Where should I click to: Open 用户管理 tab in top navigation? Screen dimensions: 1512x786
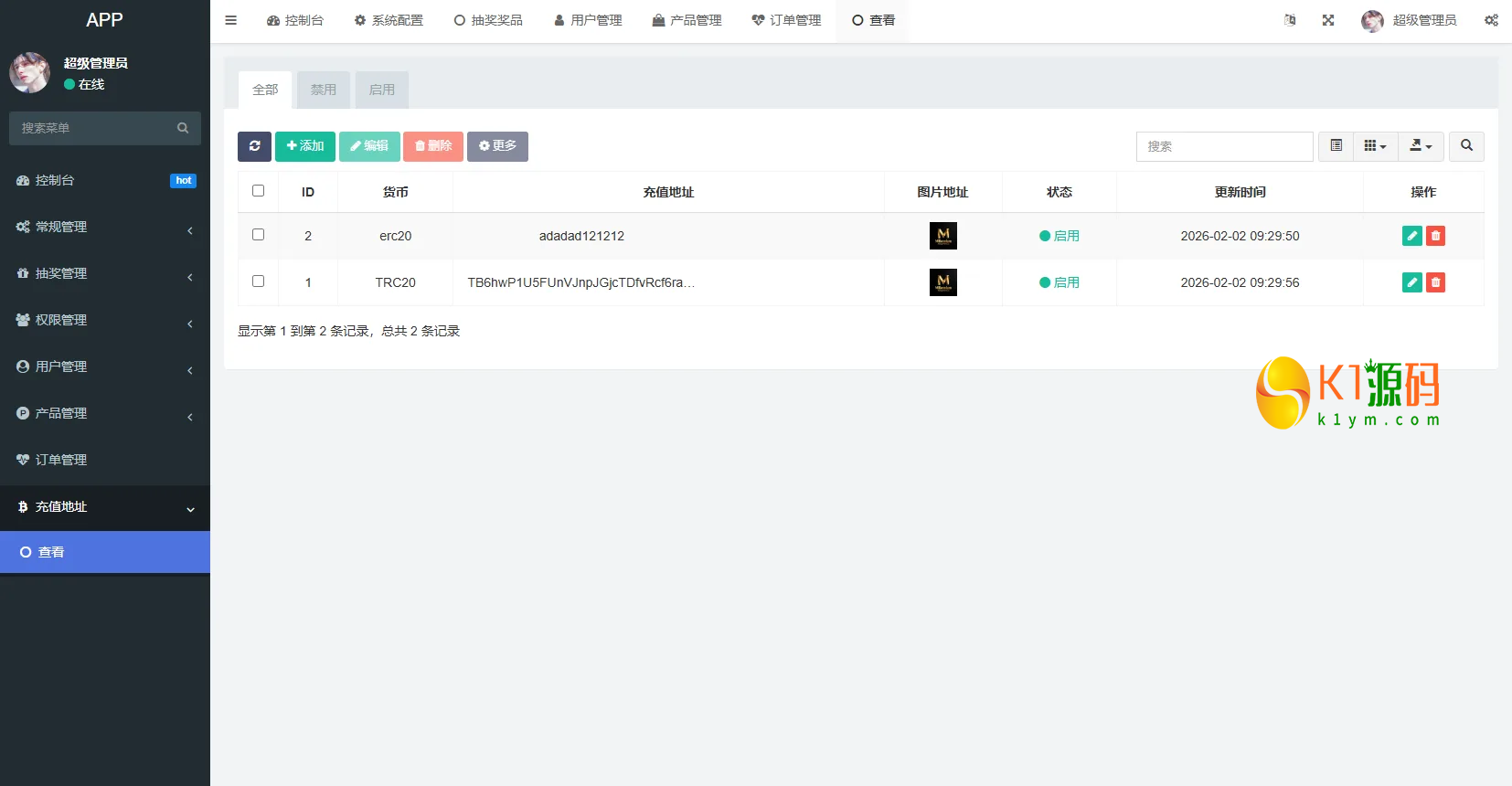[x=588, y=20]
